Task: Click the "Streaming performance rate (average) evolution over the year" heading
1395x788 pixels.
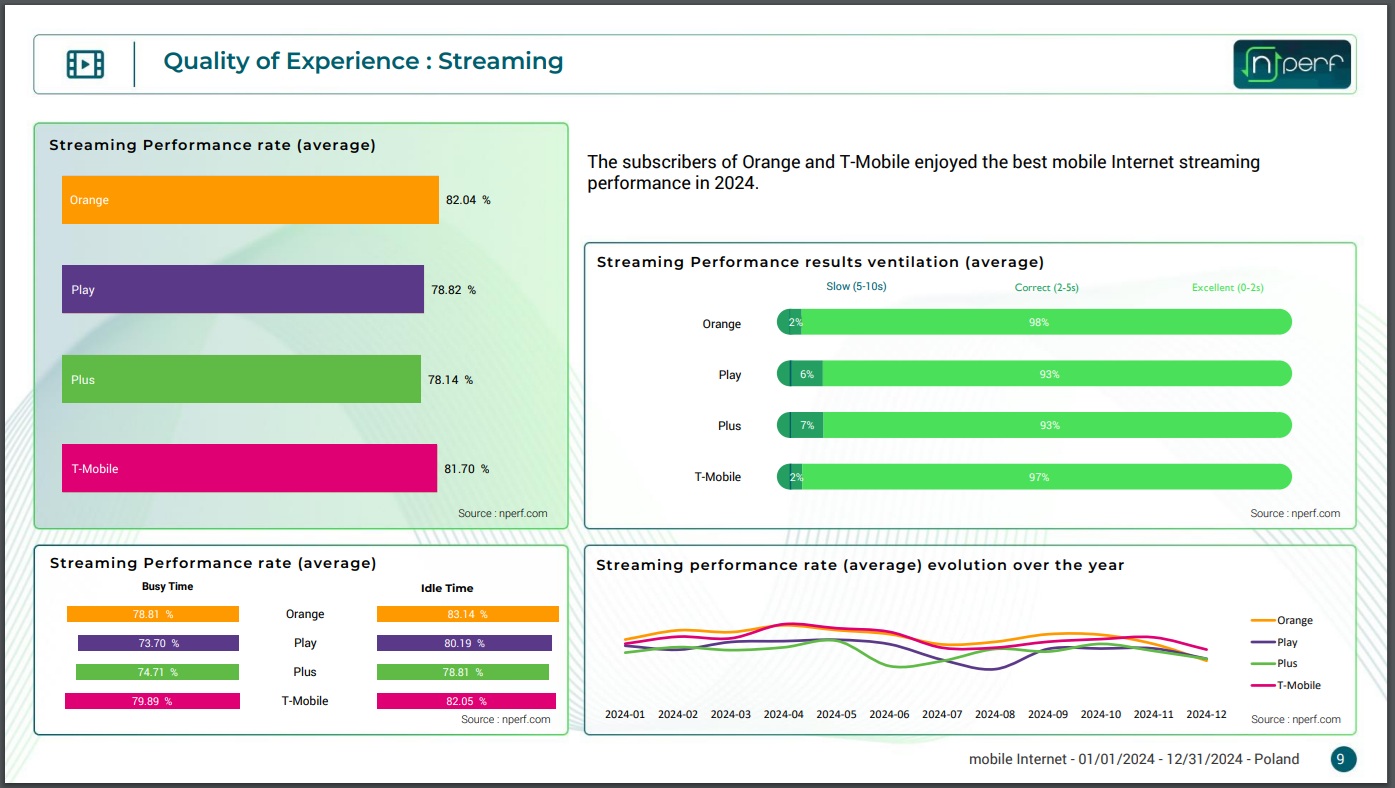Action: point(860,565)
